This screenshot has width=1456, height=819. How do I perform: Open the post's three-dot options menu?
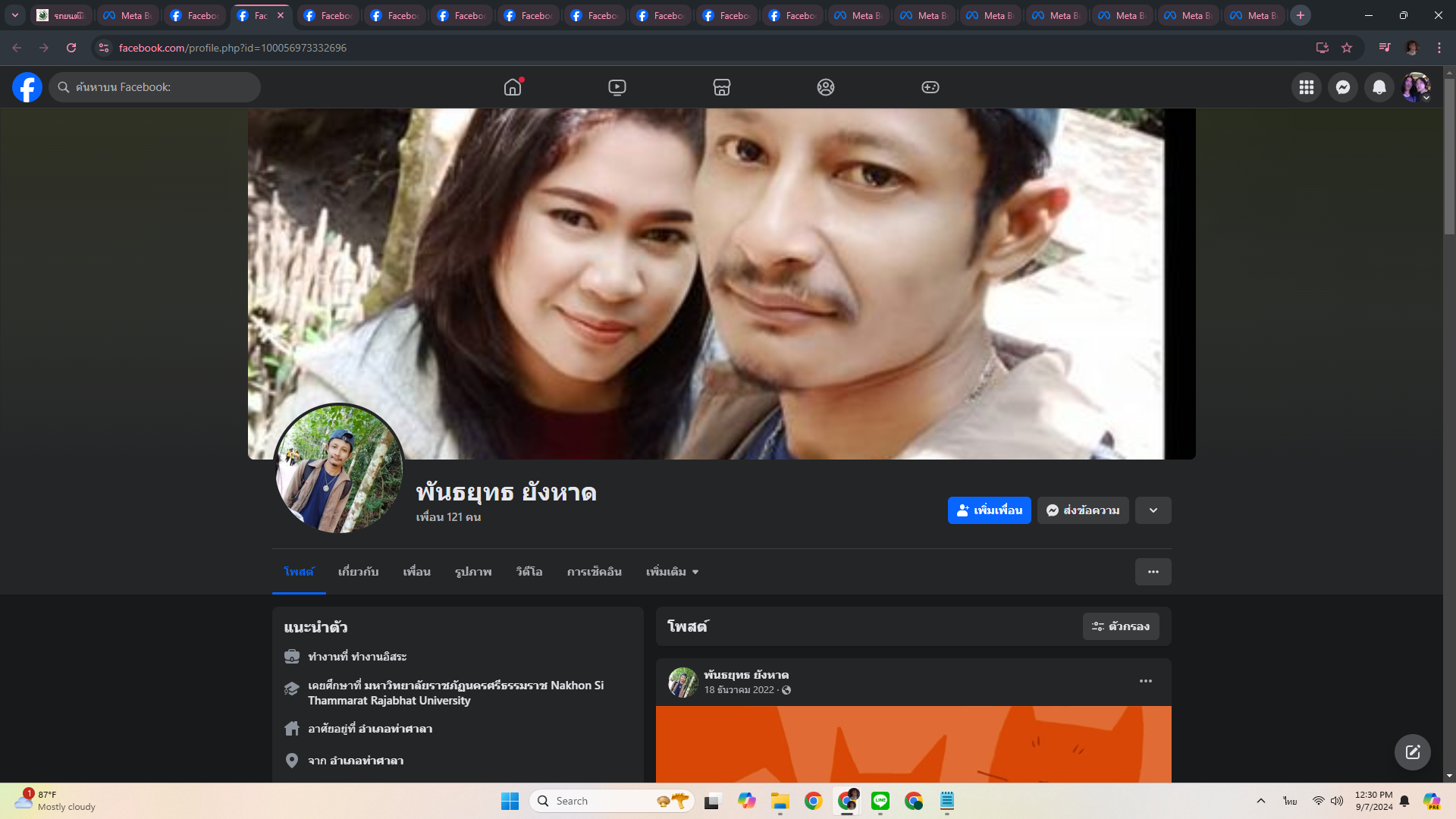click(1146, 681)
